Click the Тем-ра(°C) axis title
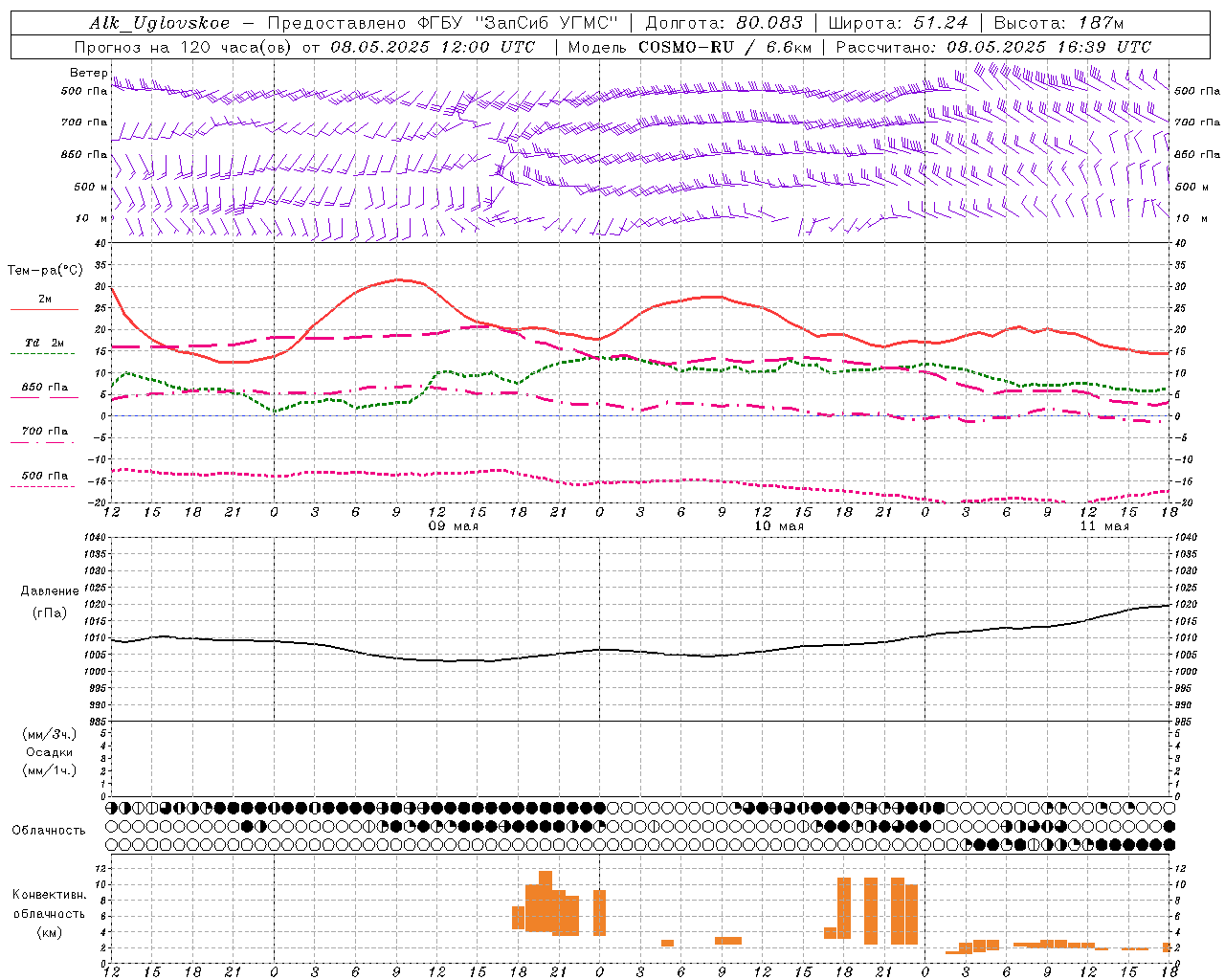The height and width of the screenshot is (980, 1225). pyautogui.click(x=45, y=271)
